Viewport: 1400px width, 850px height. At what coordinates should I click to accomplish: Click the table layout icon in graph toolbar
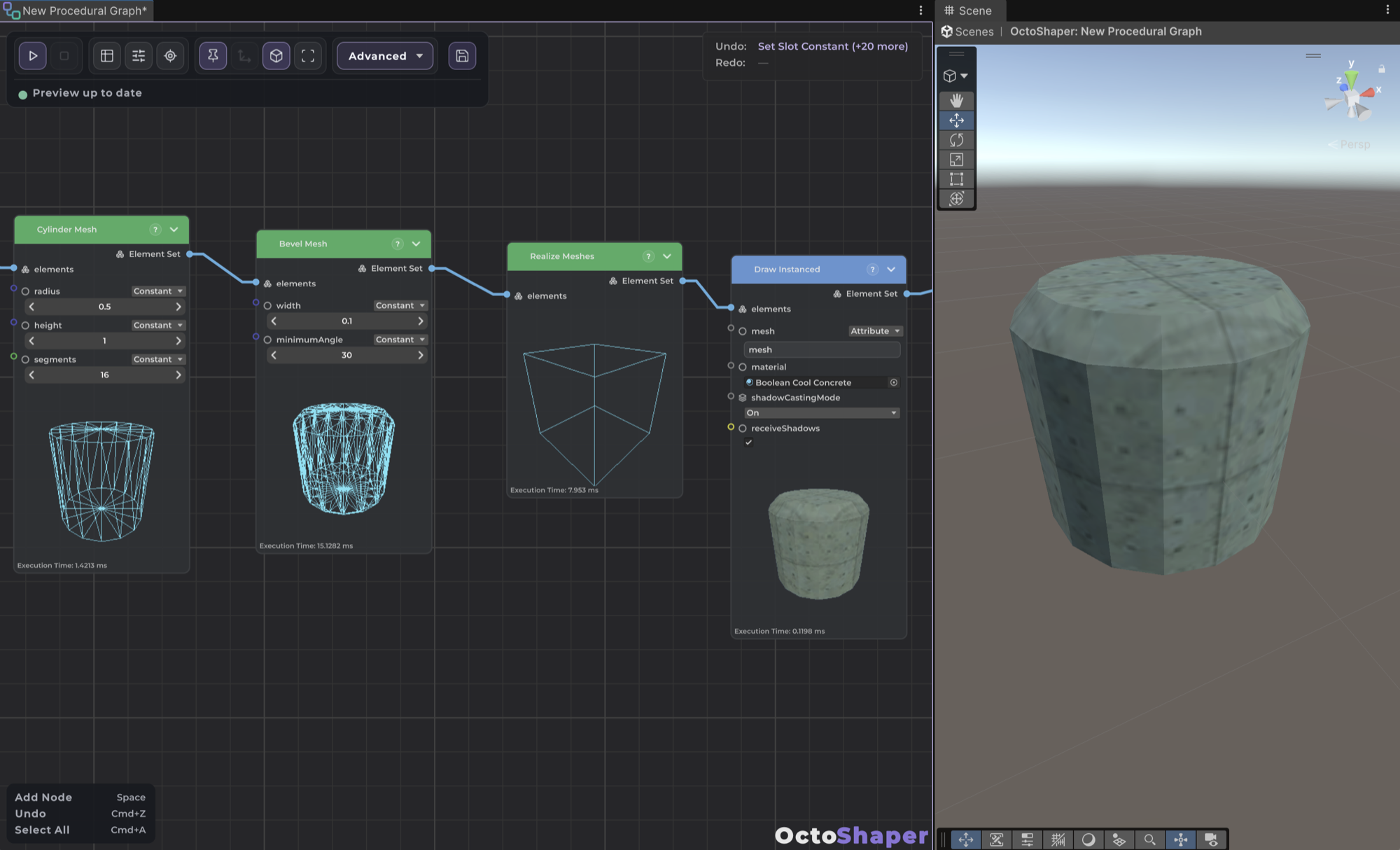click(107, 56)
